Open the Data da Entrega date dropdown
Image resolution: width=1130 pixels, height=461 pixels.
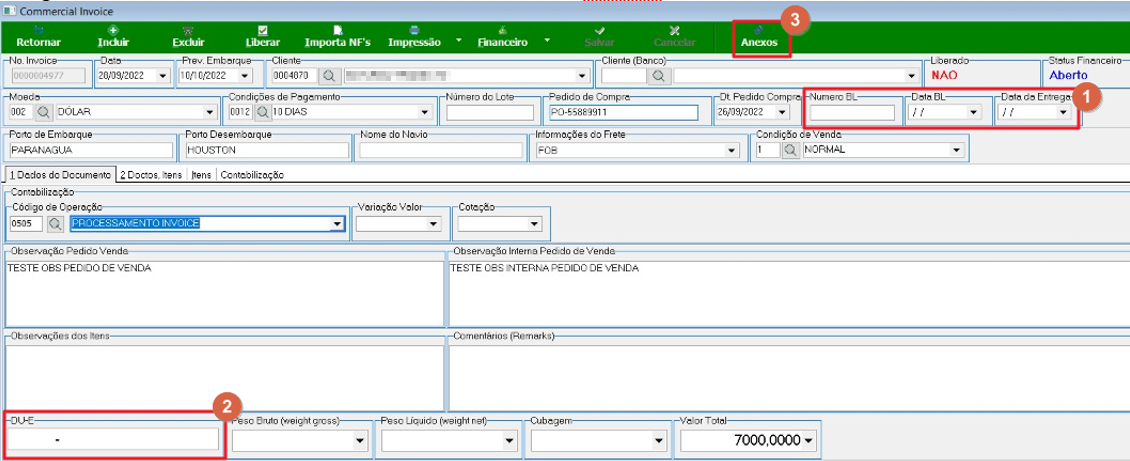(1062, 112)
